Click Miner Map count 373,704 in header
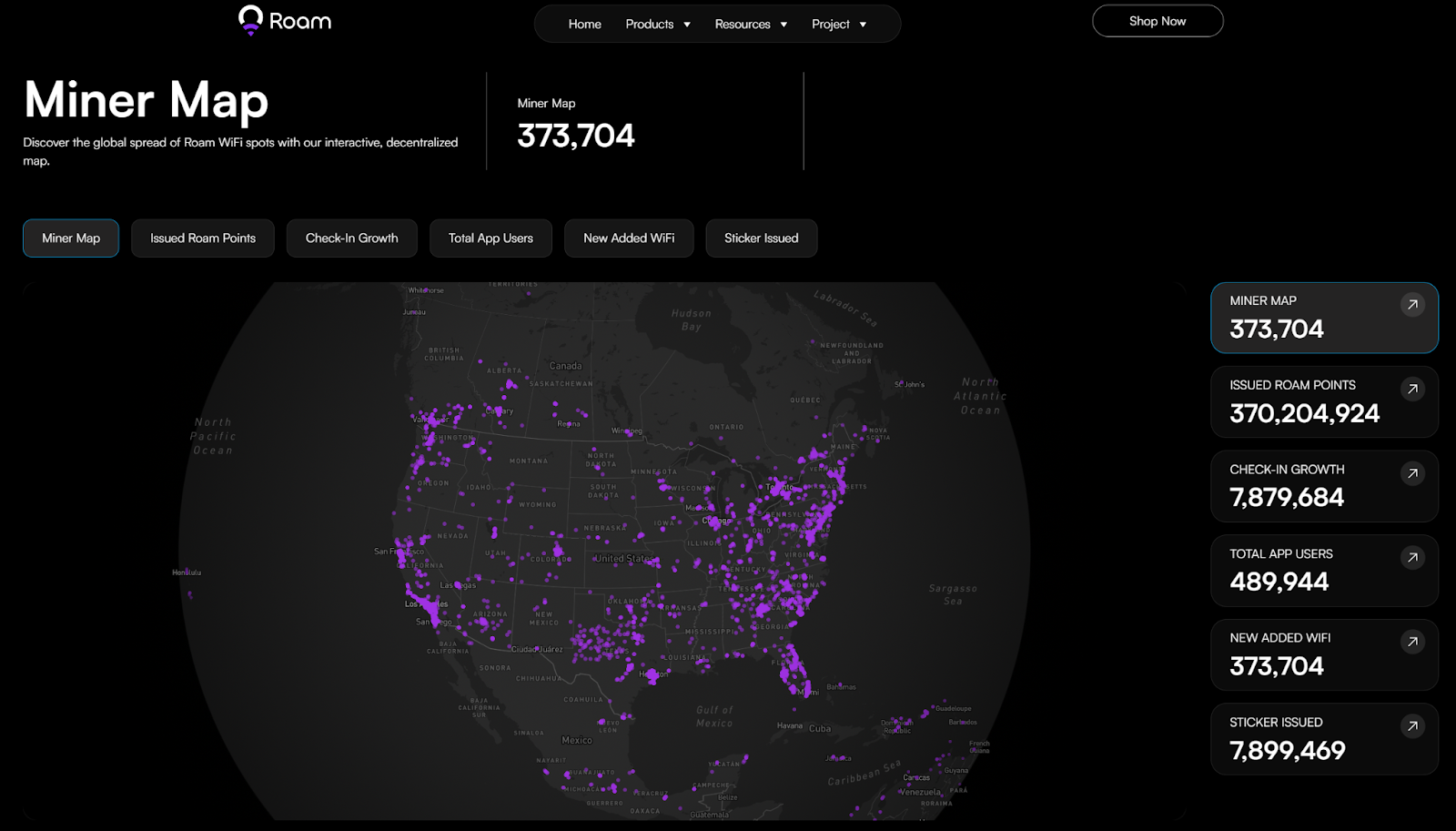The image size is (1456, 831). 576,136
